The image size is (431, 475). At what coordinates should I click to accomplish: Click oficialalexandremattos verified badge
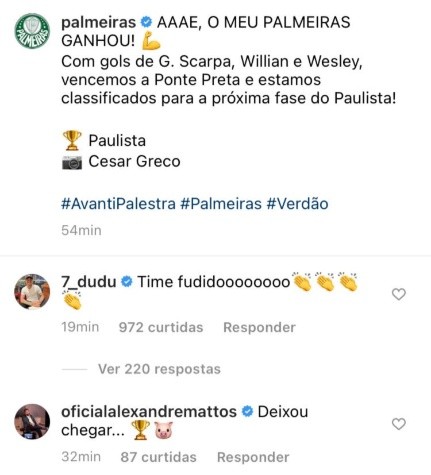tap(247, 412)
